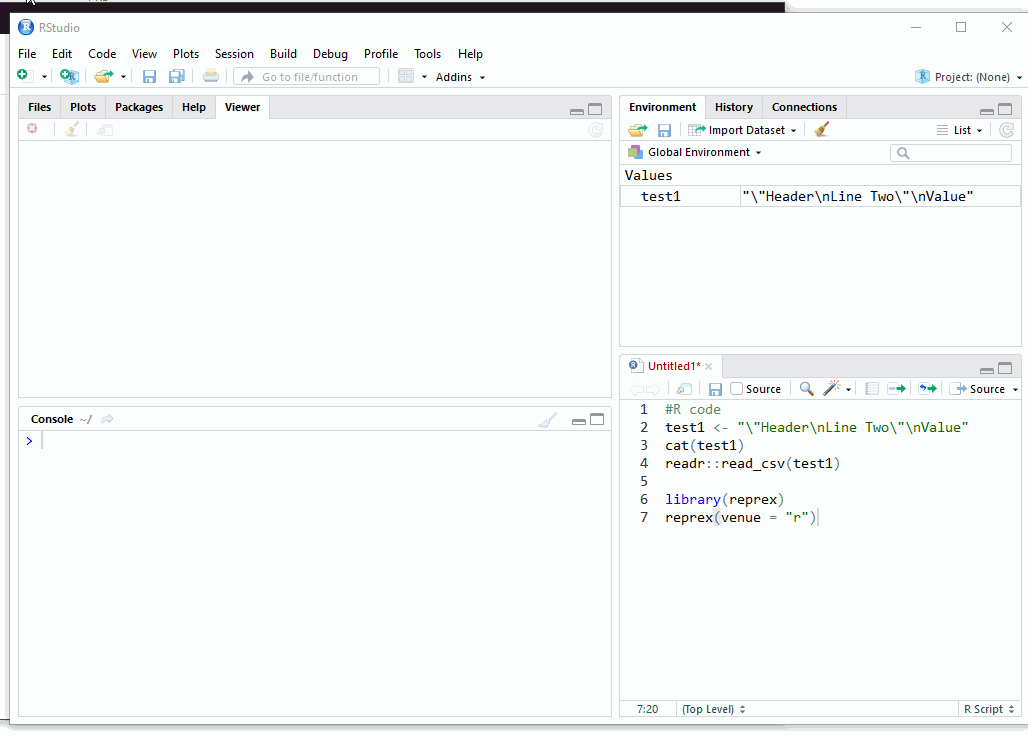1028x739 pixels.
Task: Click the Save Workspace icon in the Environment pane
Action: (x=664, y=130)
